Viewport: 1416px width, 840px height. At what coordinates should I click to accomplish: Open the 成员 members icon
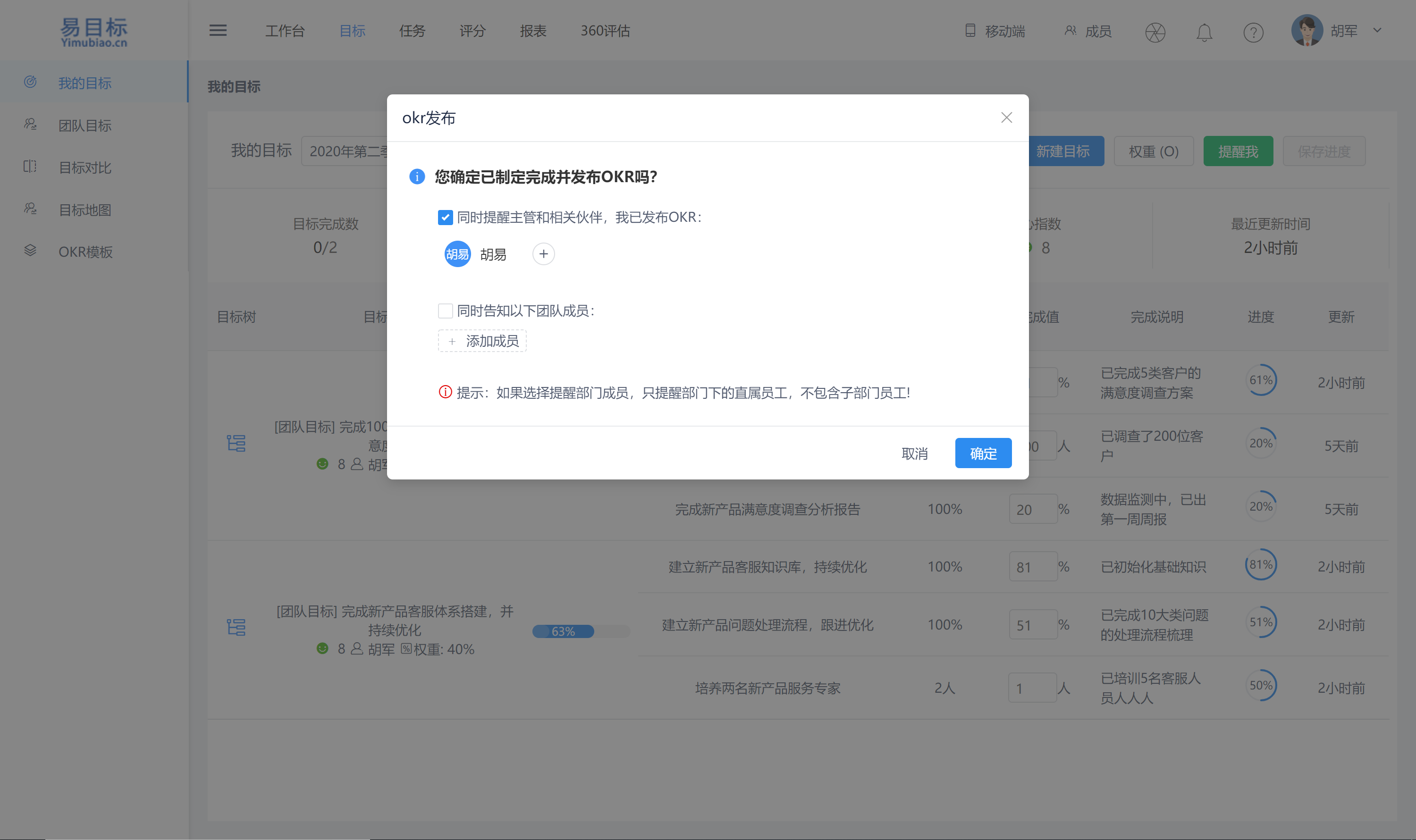click(x=1070, y=31)
